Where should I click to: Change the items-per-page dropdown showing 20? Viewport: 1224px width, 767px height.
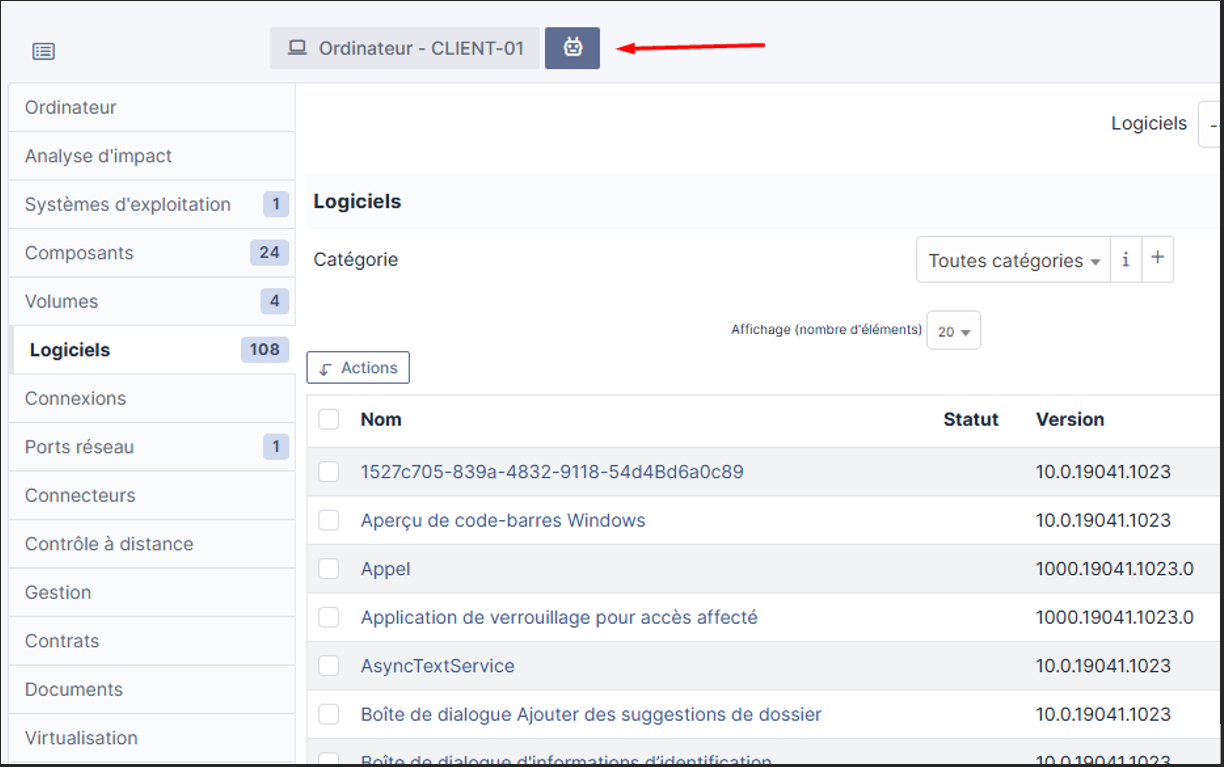(x=953, y=330)
